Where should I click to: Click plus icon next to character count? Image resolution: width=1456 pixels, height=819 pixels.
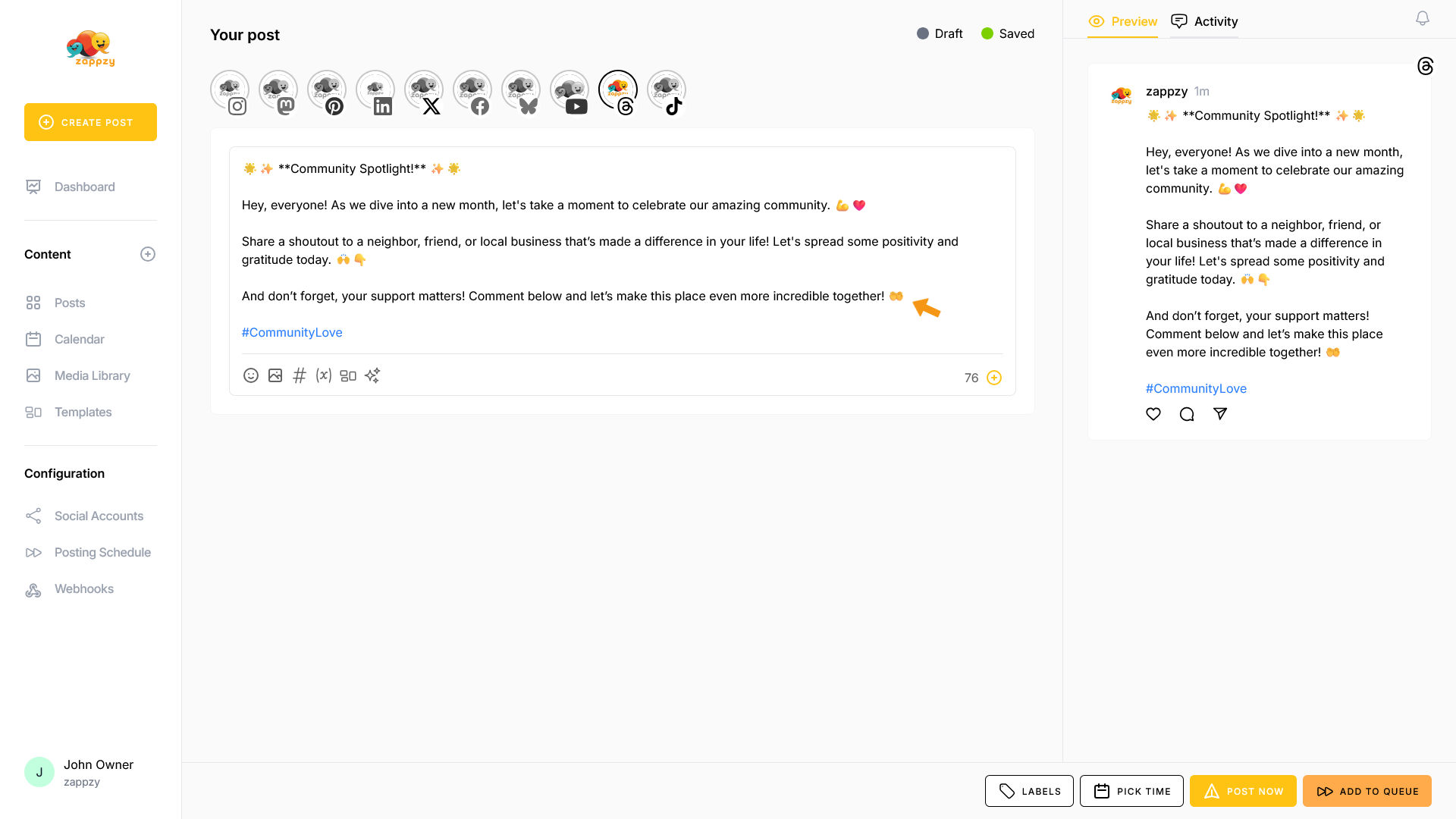tap(994, 378)
